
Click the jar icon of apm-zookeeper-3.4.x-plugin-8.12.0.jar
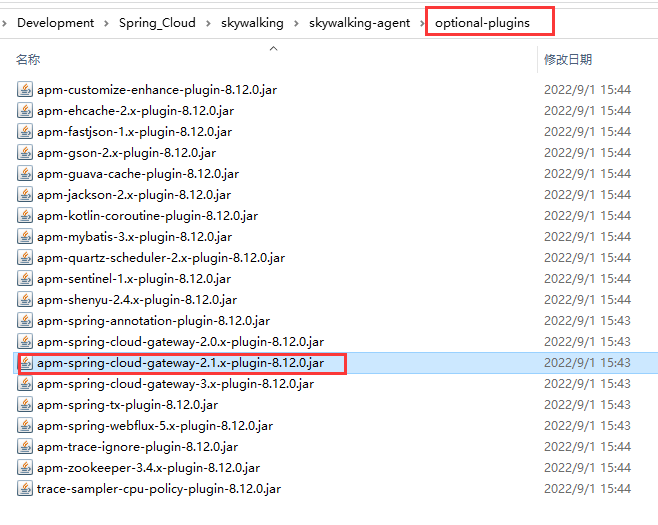pos(25,468)
